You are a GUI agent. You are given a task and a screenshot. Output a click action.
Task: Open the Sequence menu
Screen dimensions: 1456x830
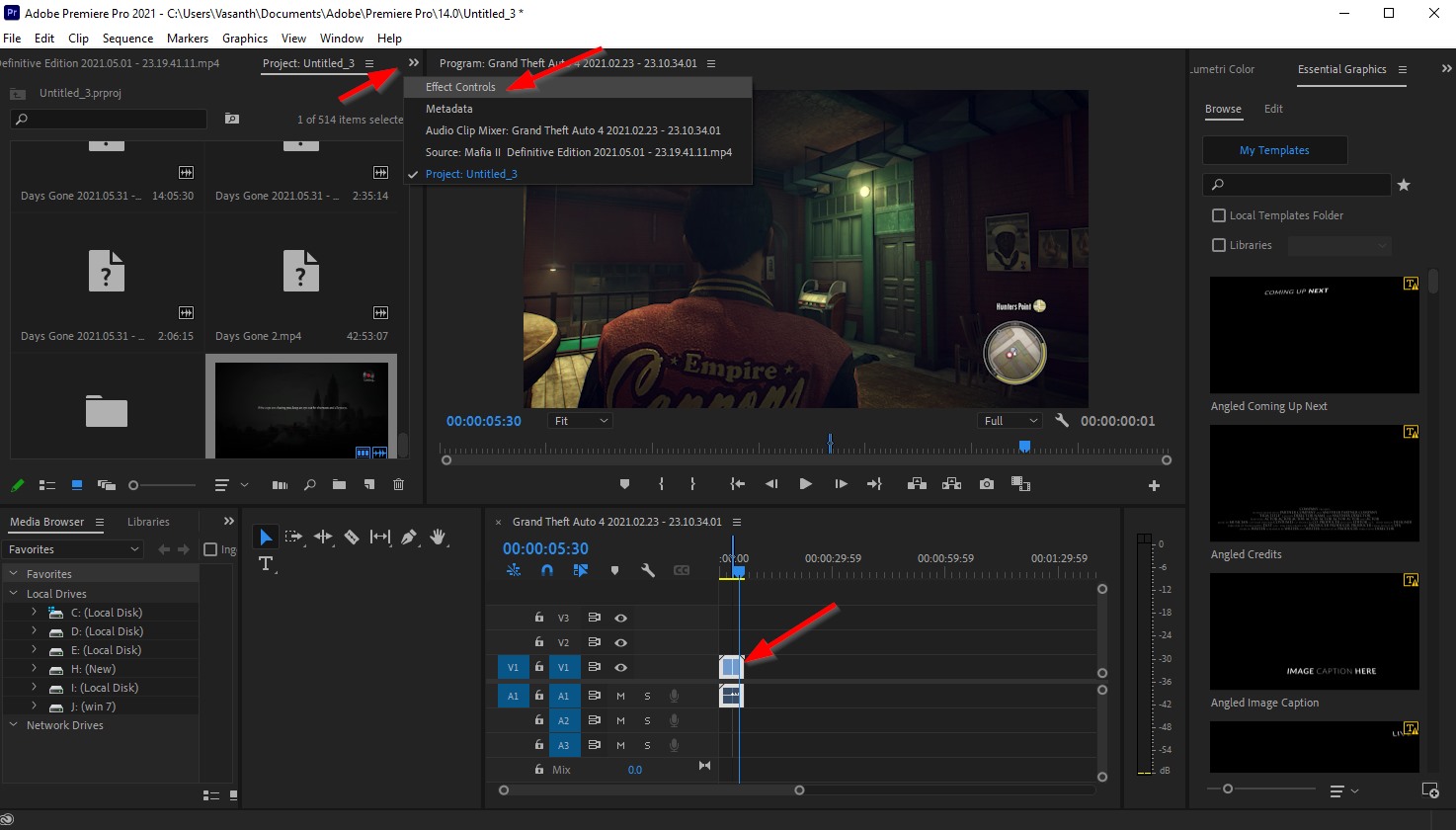(x=127, y=39)
